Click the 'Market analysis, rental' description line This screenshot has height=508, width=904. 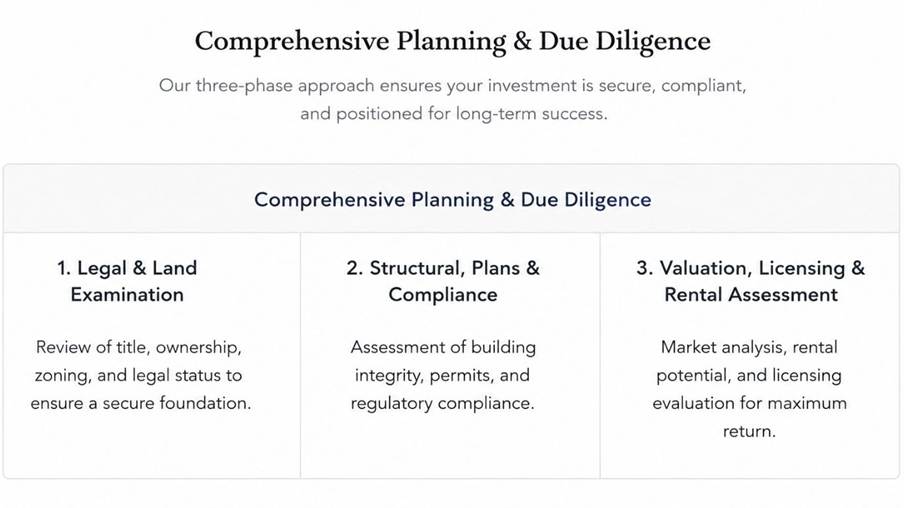749,347
